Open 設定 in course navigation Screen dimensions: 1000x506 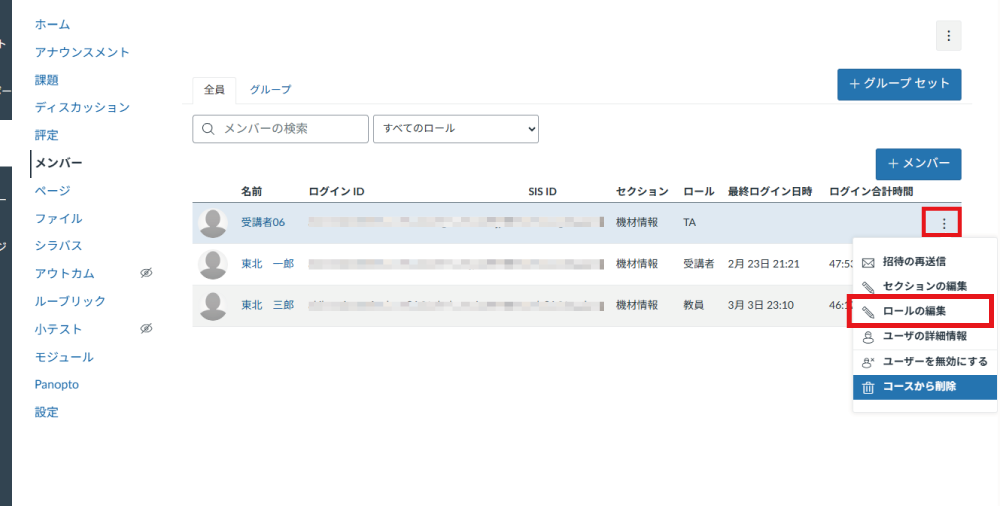(47, 412)
